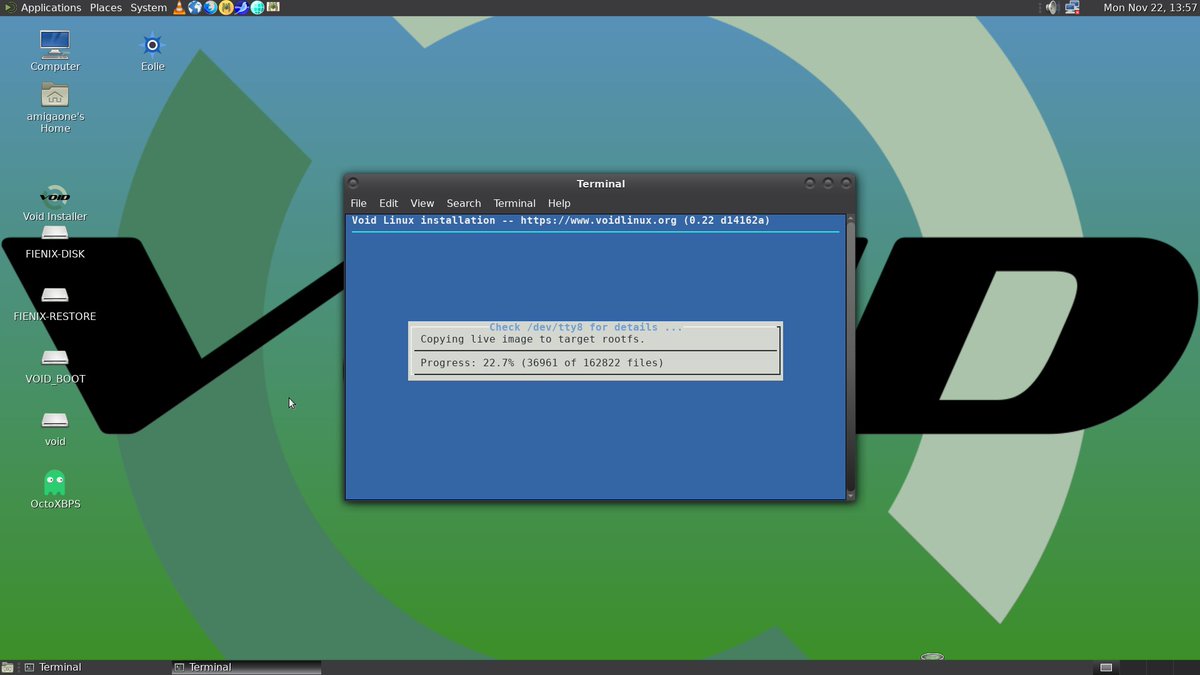Click 'Check /dev/tty8 for details' heading
Image resolution: width=1200 pixels, height=675 pixels.
pyautogui.click(x=586, y=327)
